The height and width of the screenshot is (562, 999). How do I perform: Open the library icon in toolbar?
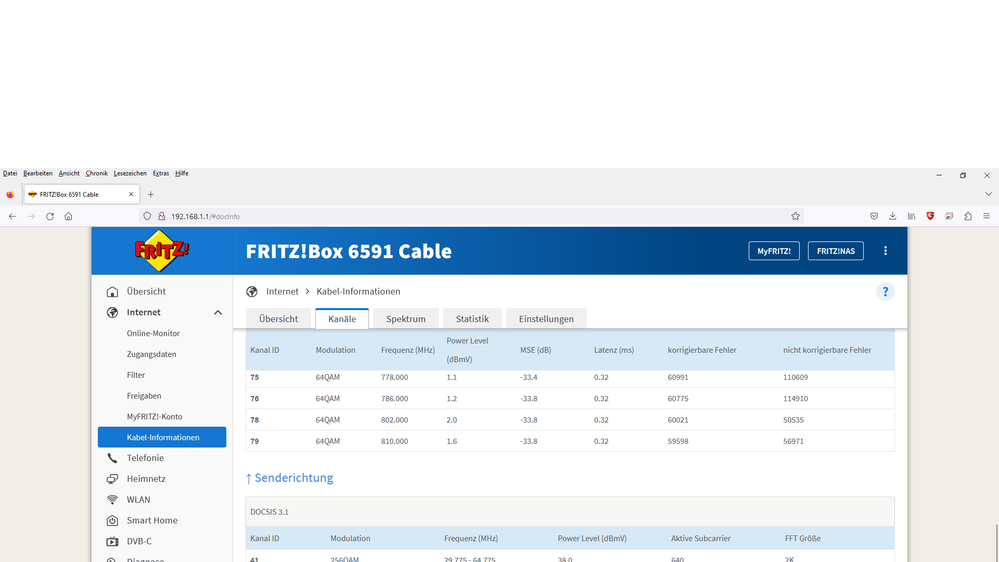click(x=911, y=216)
